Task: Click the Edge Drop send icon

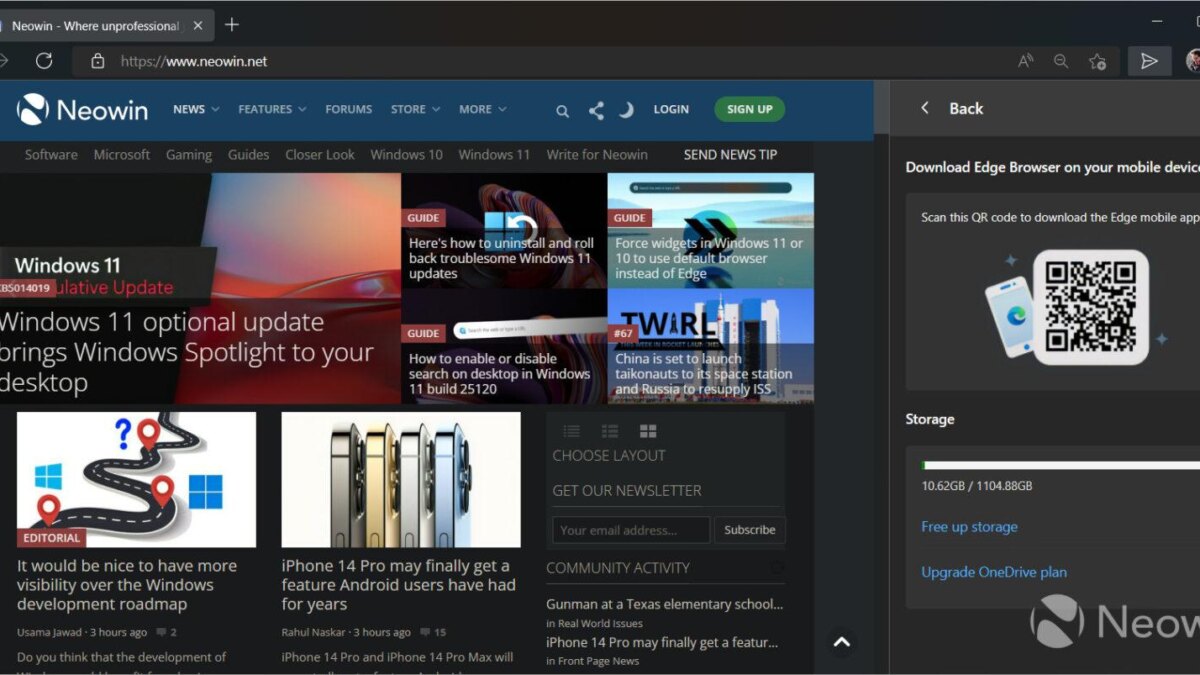Action: click(1149, 61)
